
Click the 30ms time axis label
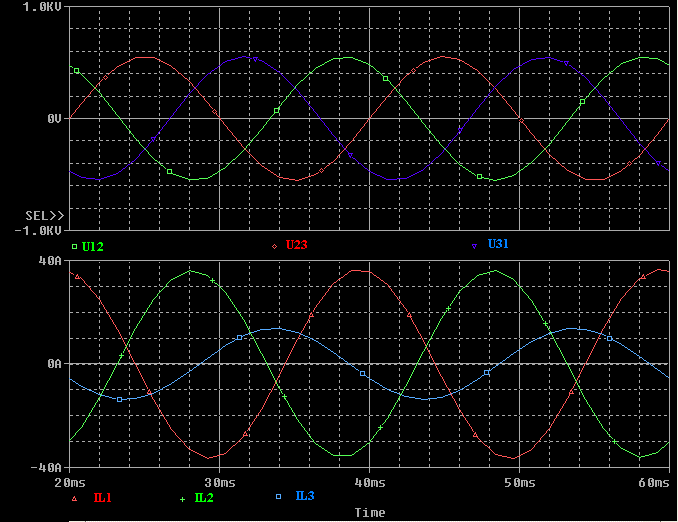coord(220,483)
